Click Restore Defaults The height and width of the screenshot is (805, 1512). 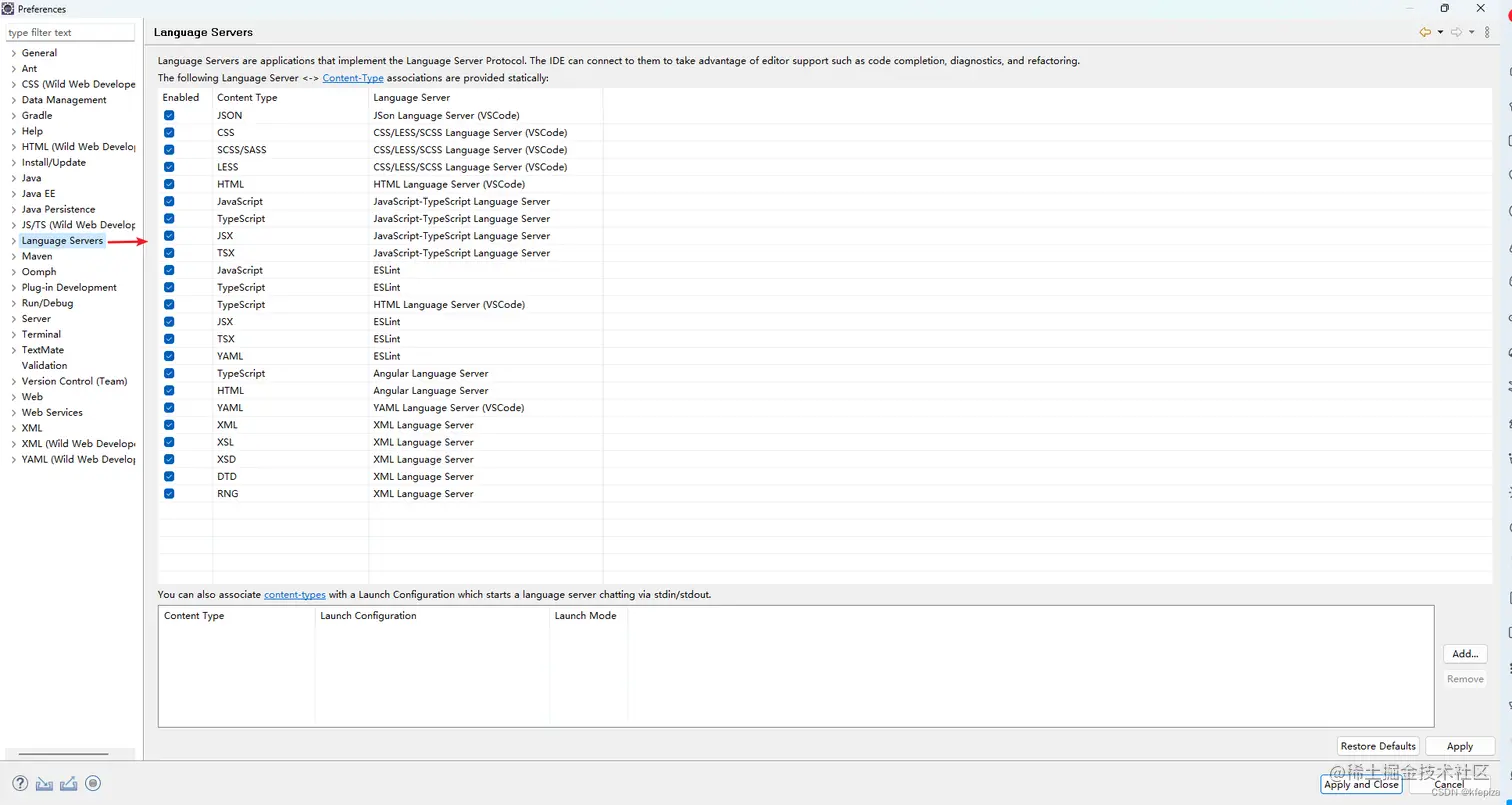coord(1378,746)
